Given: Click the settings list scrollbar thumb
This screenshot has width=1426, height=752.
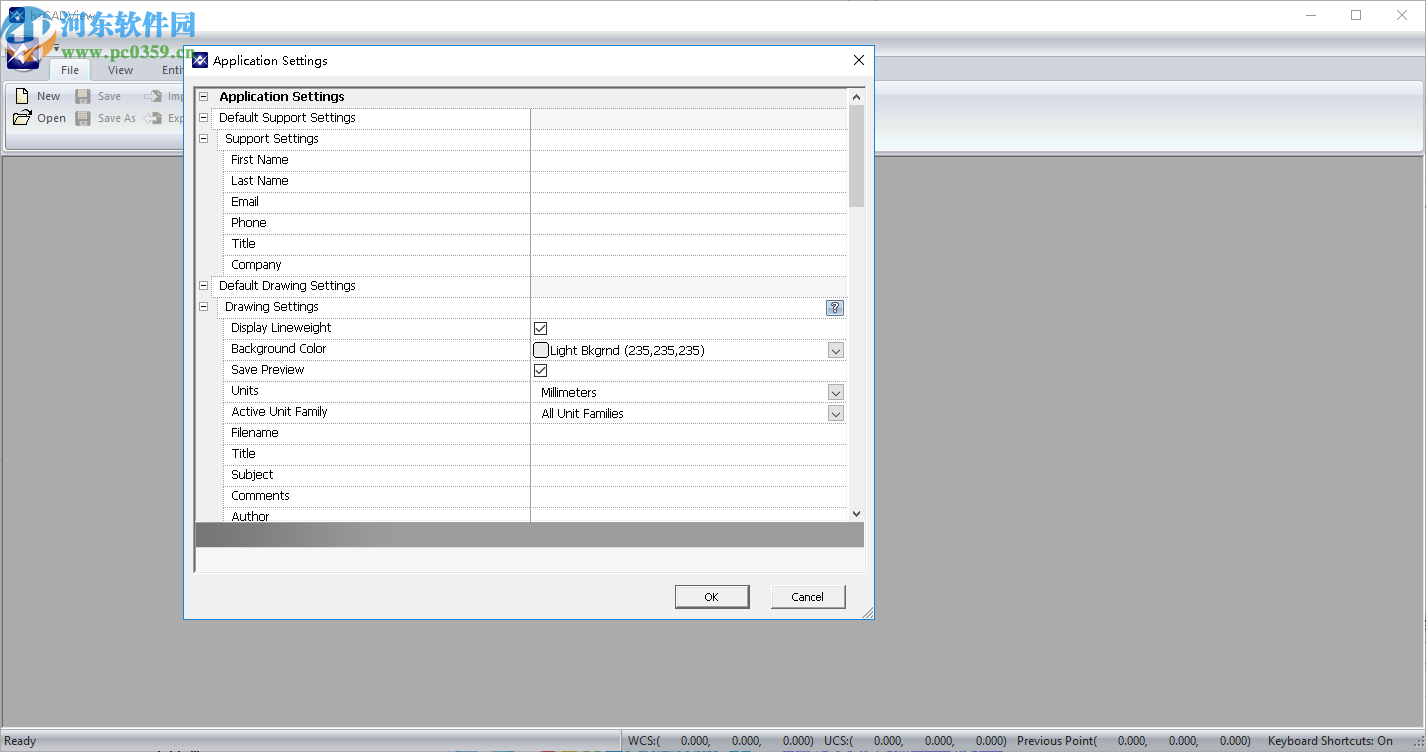Looking at the screenshot, I should pyautogui.click(x=856, y=156).
